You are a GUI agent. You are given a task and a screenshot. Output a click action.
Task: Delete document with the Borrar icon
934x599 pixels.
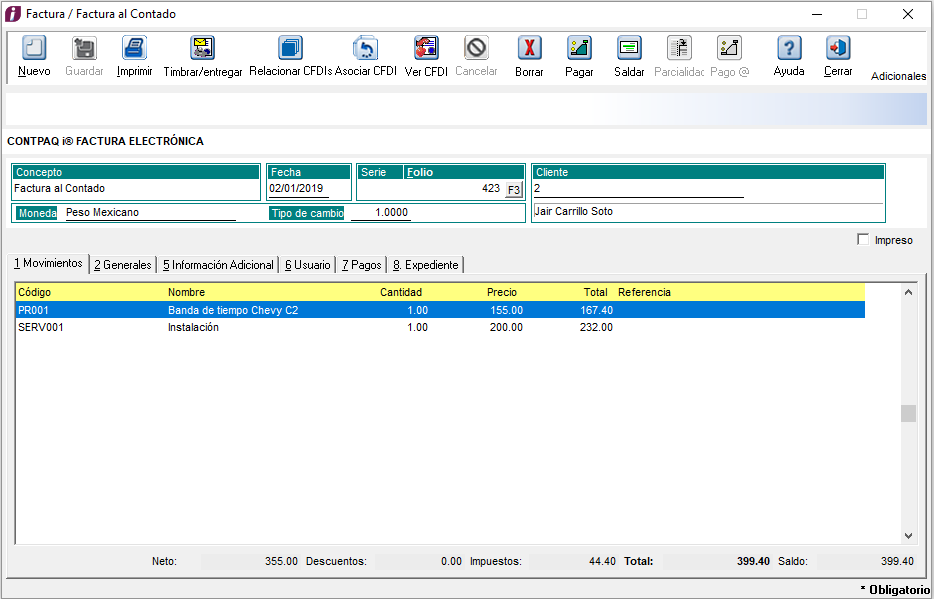click(x=529, y=49)
